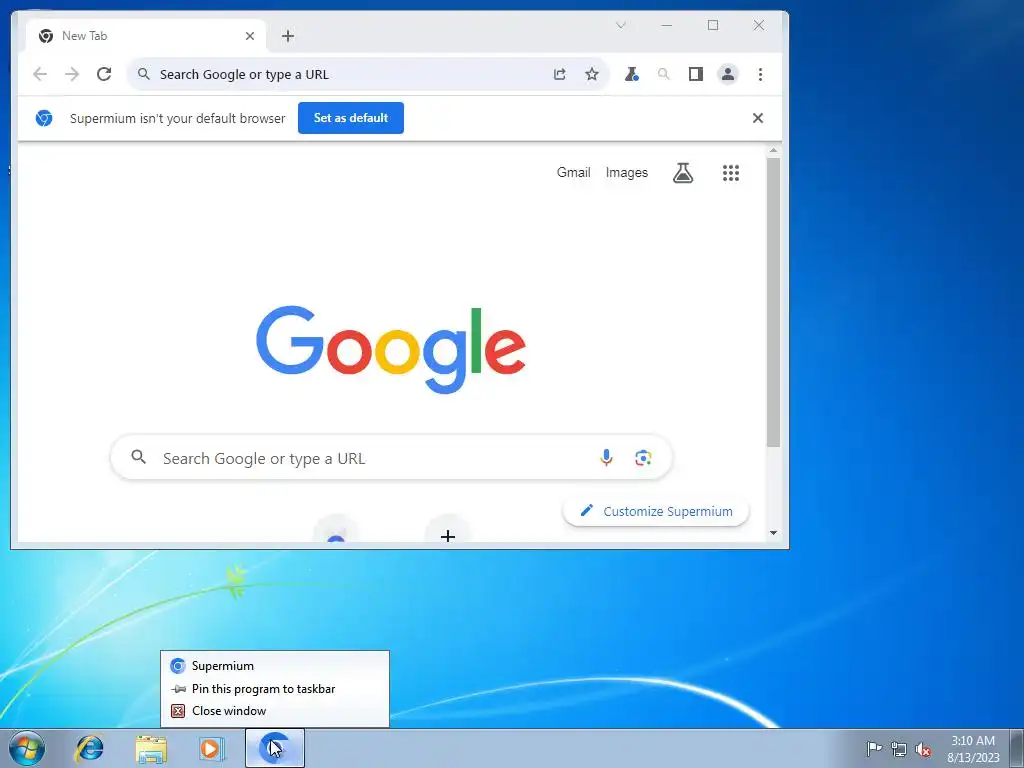Click Customize Supermium button
The height and width of the screenshot is (768, 1024).
click(x=656, y=511)
